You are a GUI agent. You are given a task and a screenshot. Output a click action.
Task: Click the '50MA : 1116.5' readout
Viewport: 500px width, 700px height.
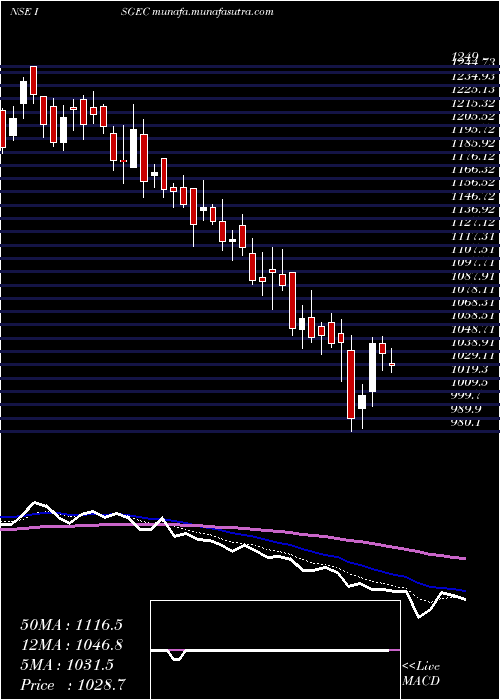71,625
